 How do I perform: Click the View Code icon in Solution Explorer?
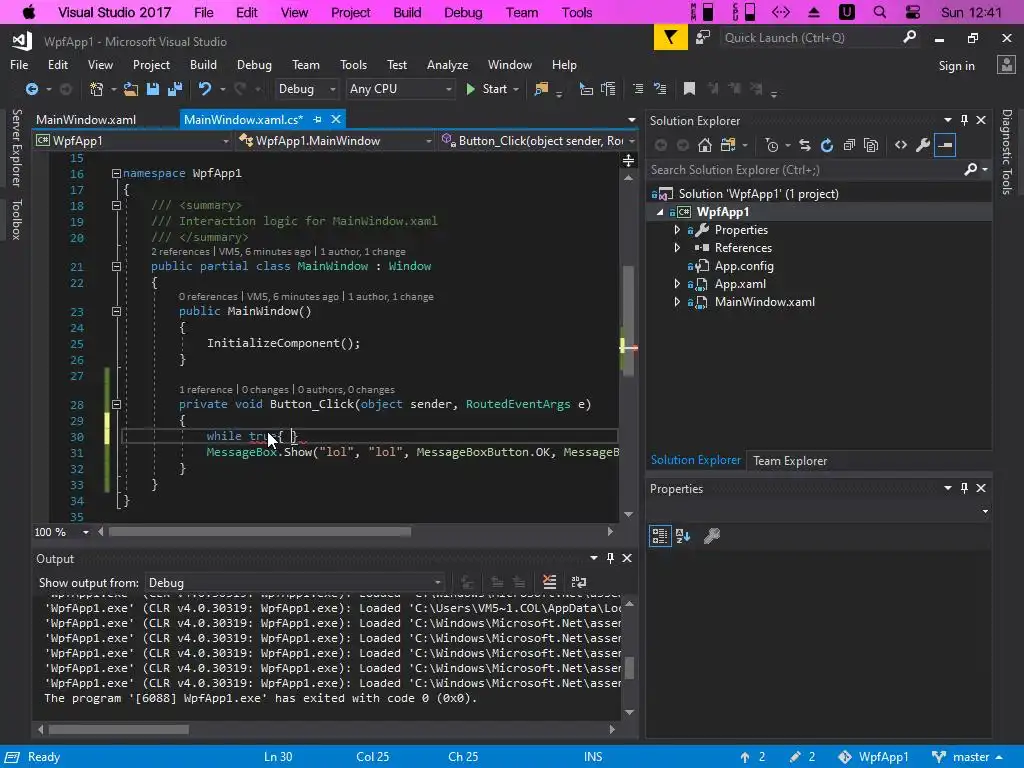901,145
